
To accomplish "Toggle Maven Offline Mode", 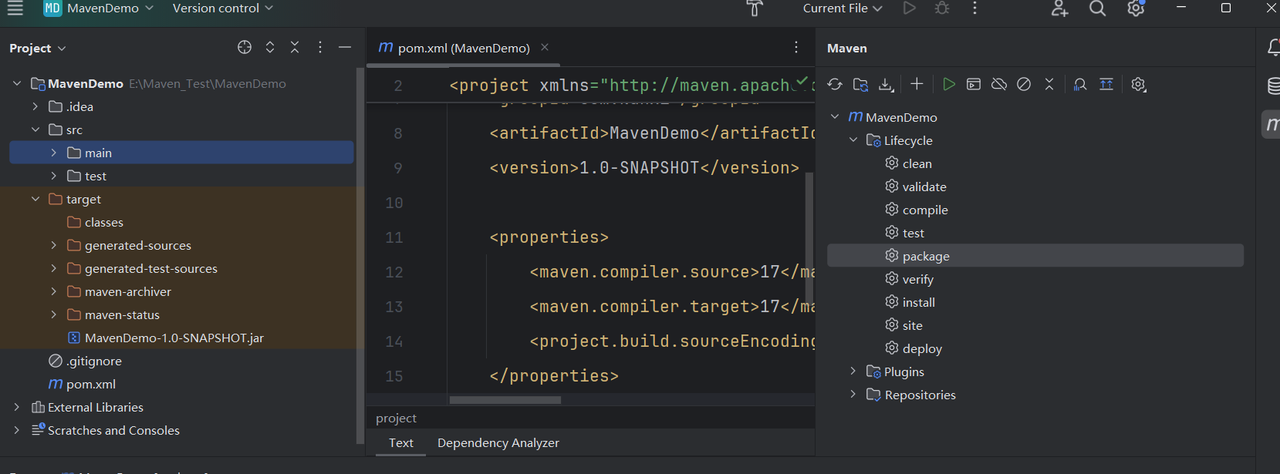I will 999,85.
